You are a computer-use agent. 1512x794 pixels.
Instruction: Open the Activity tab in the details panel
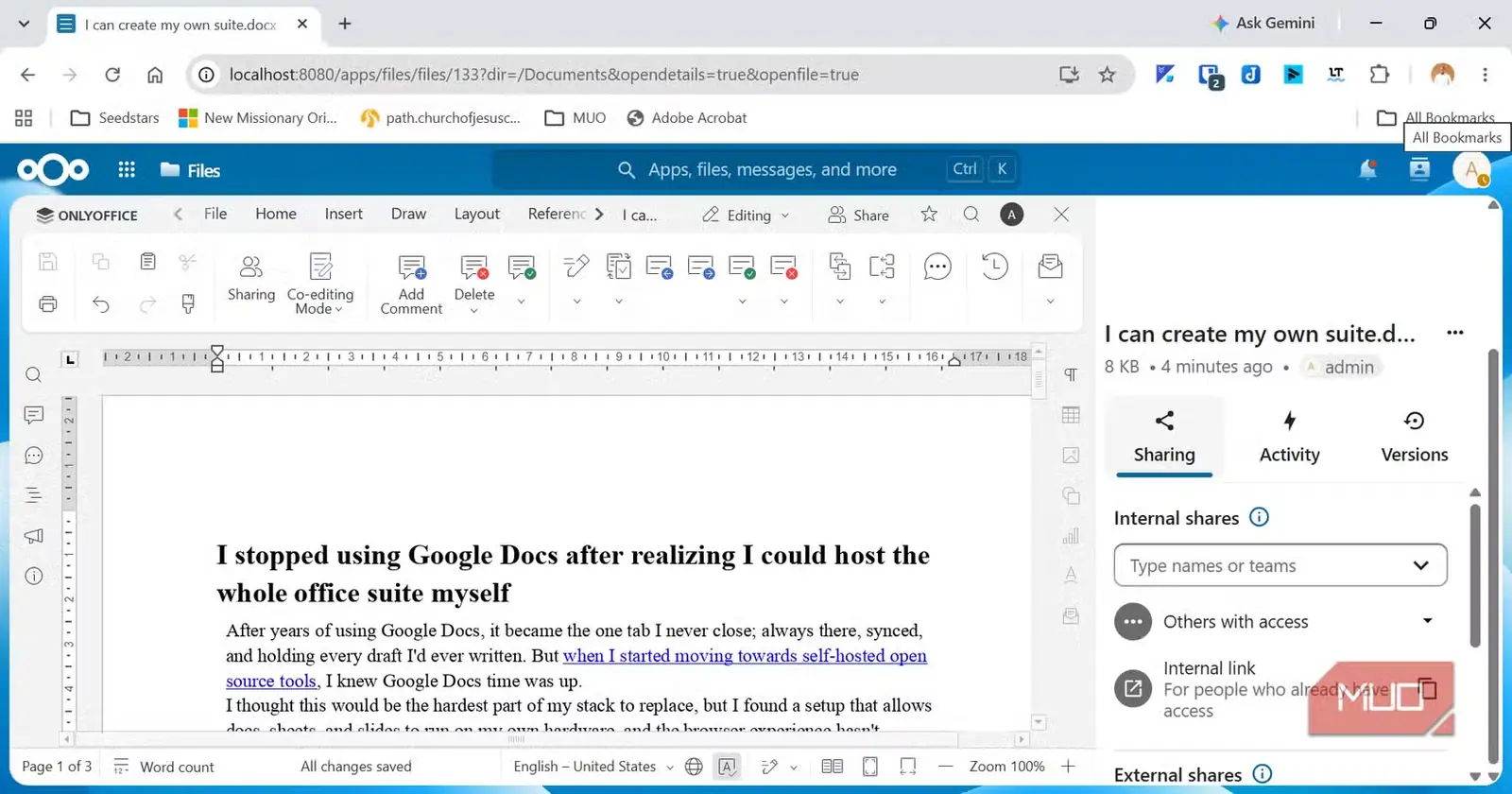point(1289,436)
